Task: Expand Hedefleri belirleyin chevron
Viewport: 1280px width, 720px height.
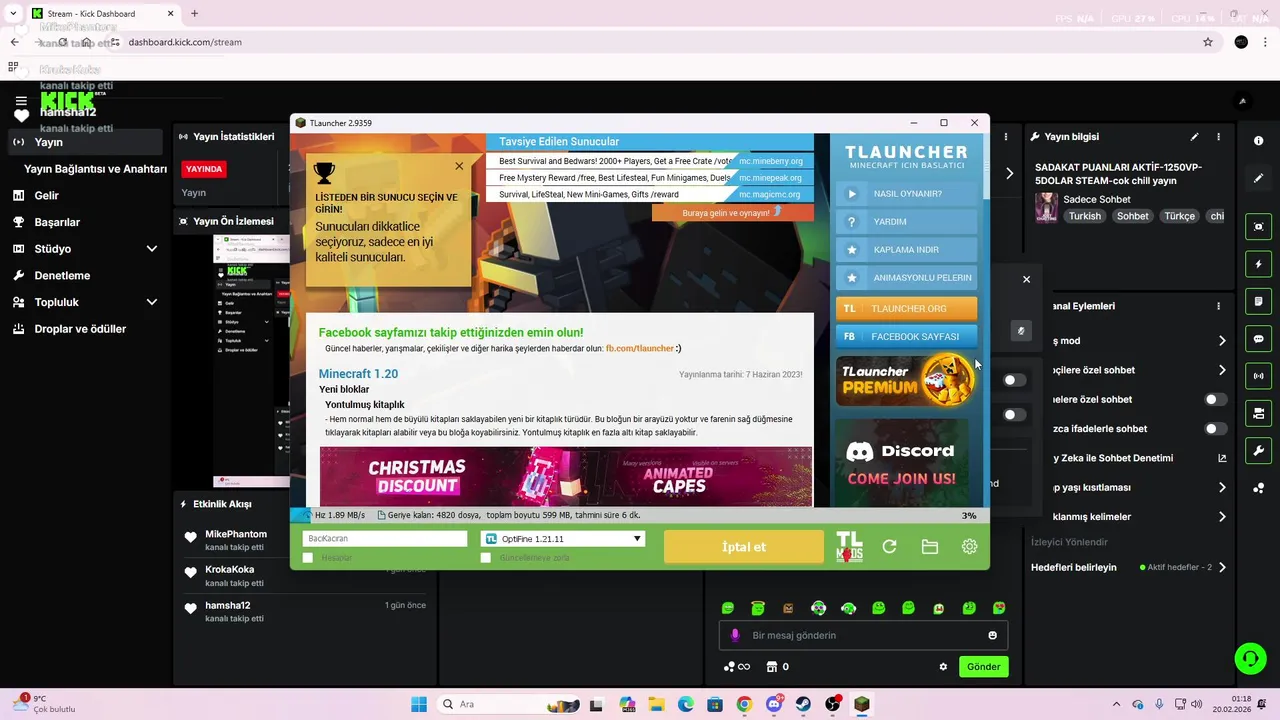Action: point(1222,567)
